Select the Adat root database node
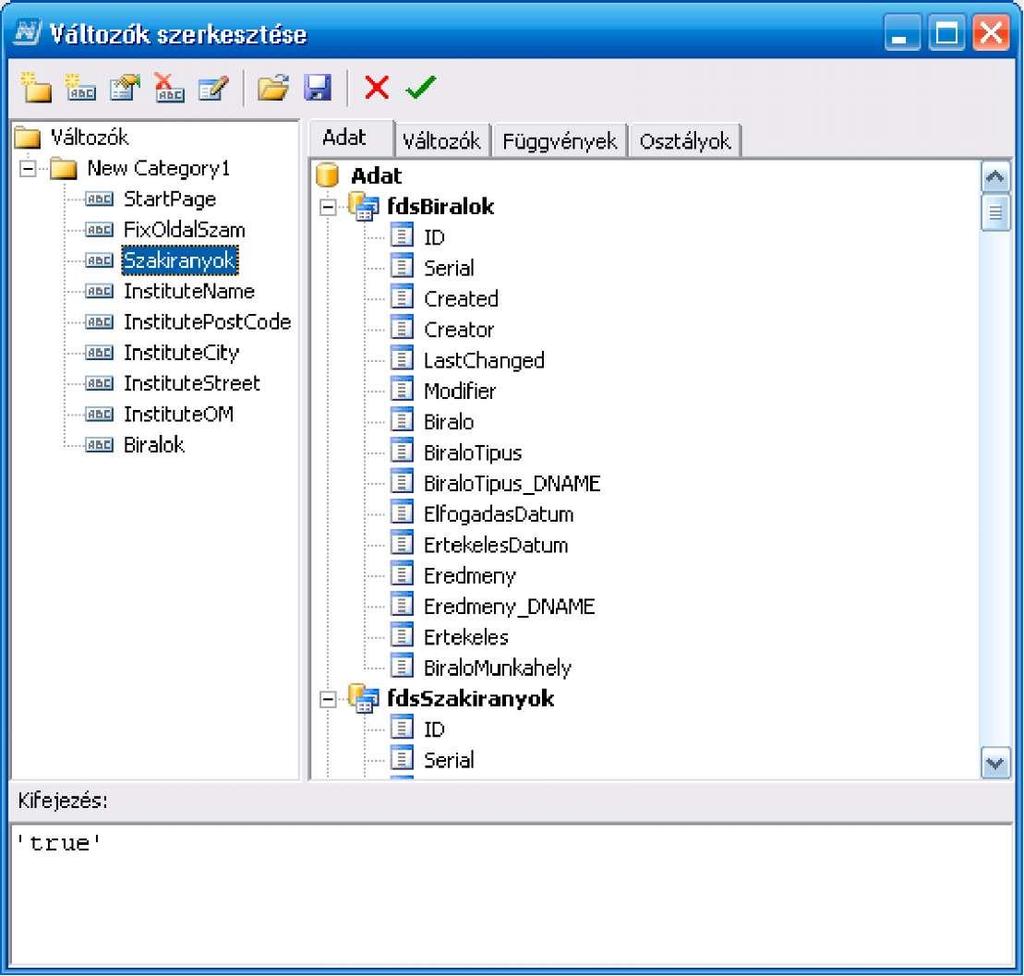Image resolution: width=1024 pixels, height=976 pixels. pos(376,176)
